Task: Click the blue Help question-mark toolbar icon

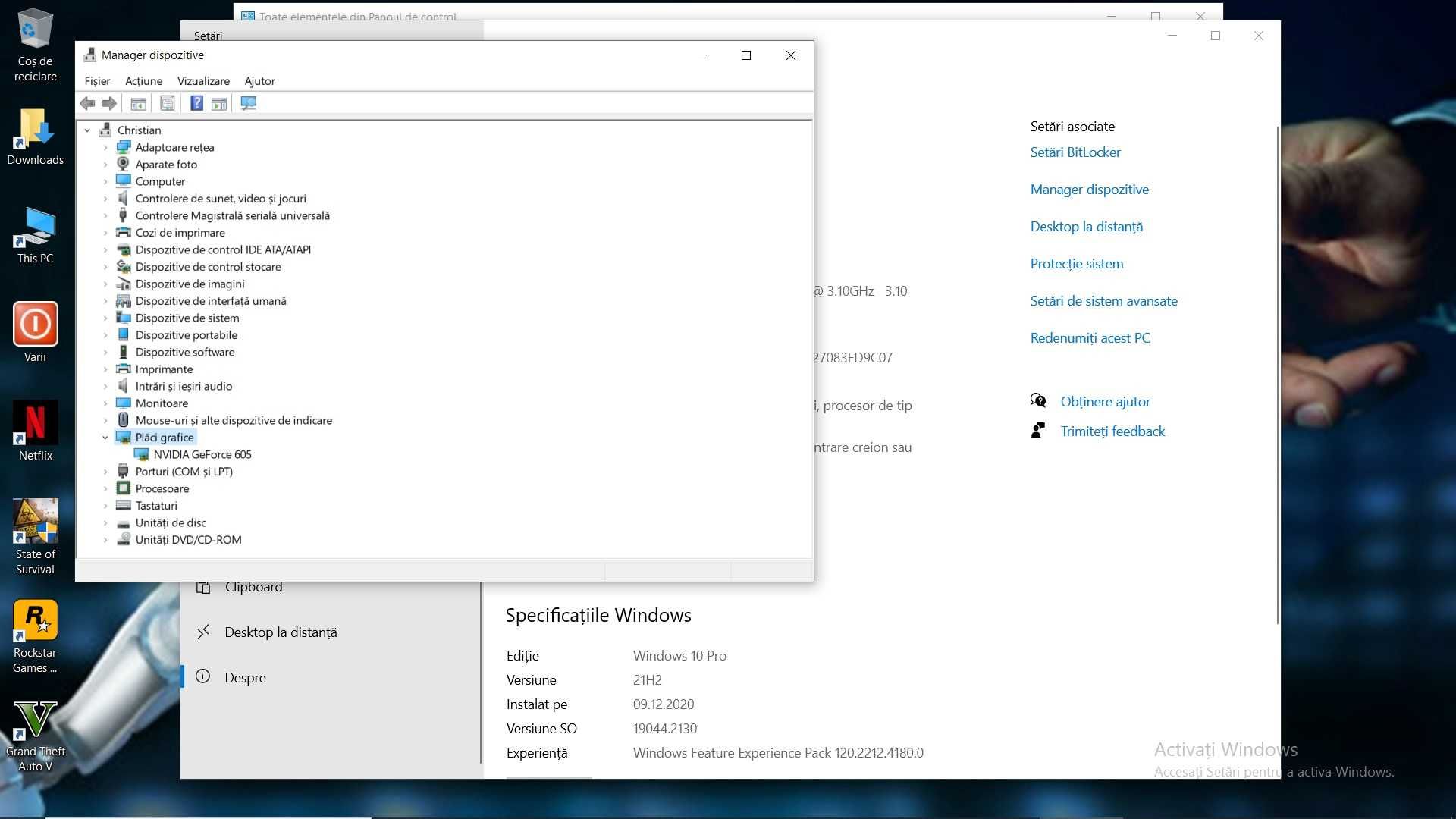Action: (x=196, y=103)
